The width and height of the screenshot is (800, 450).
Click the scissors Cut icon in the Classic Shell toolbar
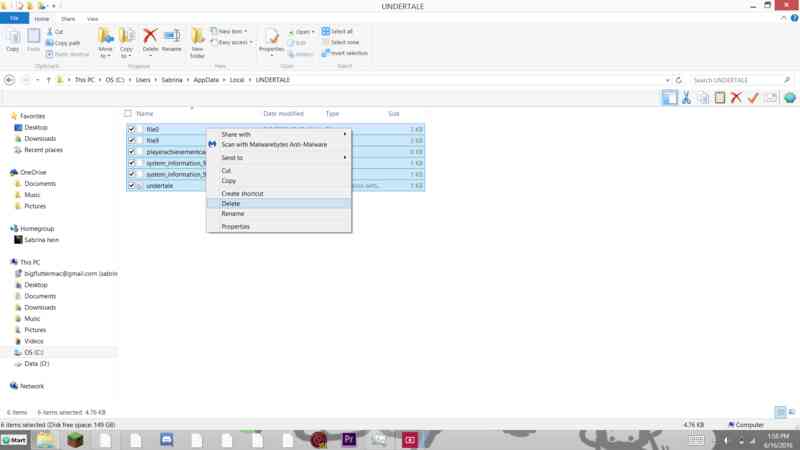(686, 97)
